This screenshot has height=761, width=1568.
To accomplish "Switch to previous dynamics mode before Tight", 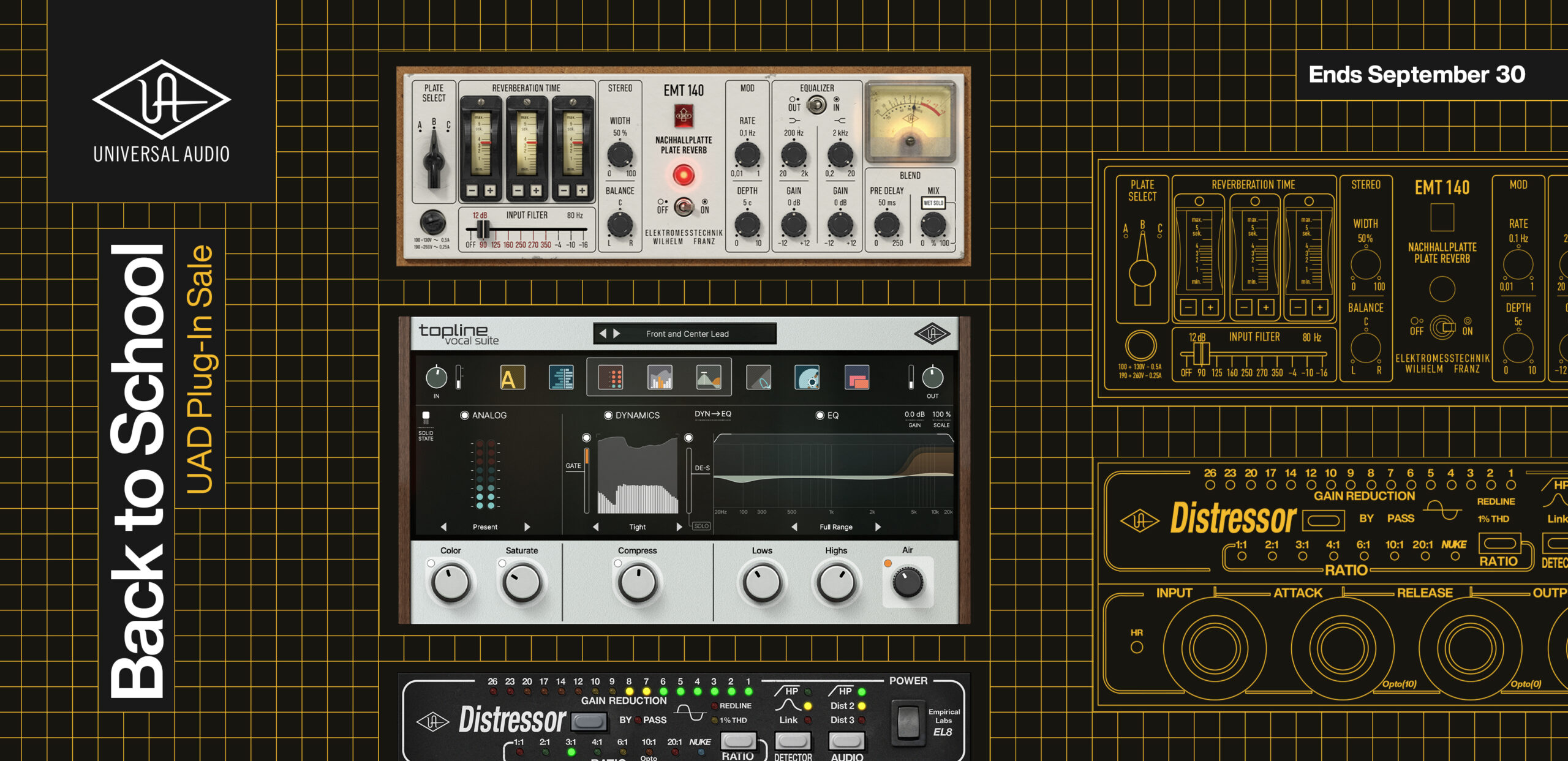I will click(595, 527).
